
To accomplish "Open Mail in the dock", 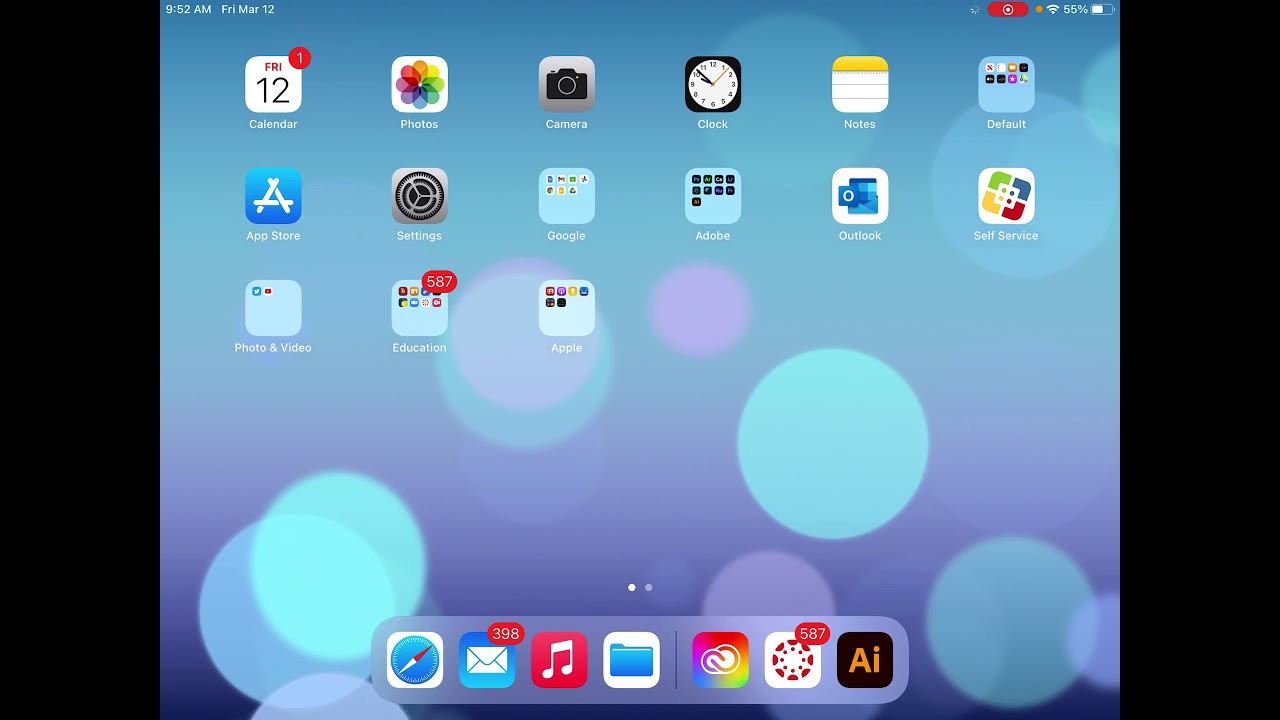I will coord(487,660).
